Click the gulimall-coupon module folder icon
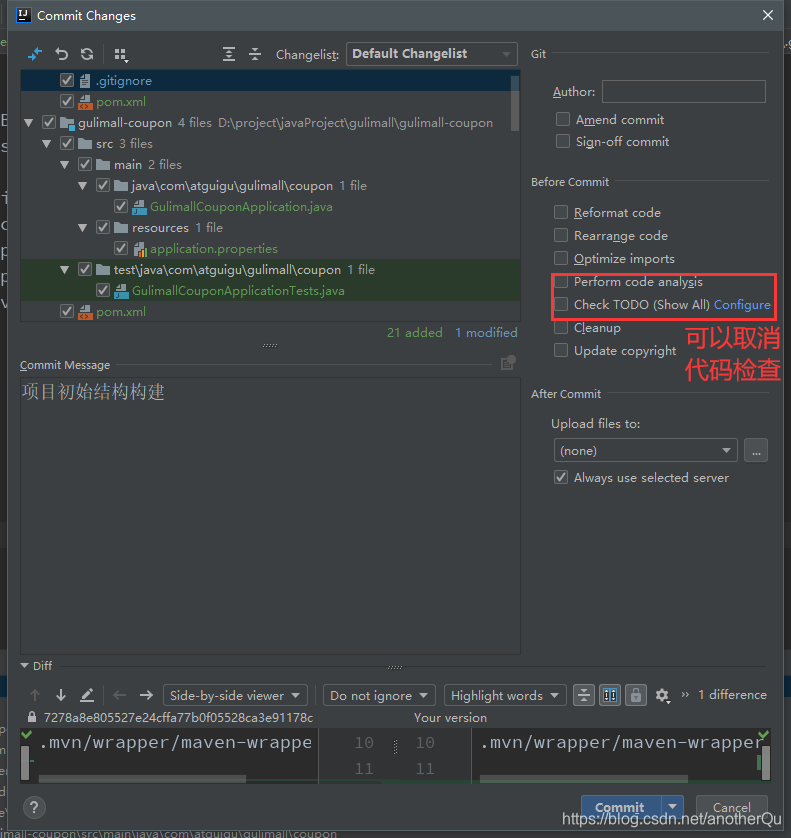 pyautogui.click(x=67, y=123)
